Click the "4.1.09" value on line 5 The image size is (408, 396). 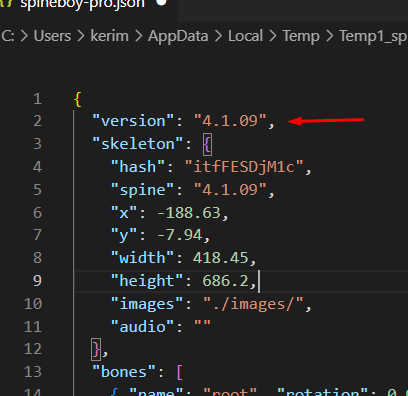click(x=230, y=190)
